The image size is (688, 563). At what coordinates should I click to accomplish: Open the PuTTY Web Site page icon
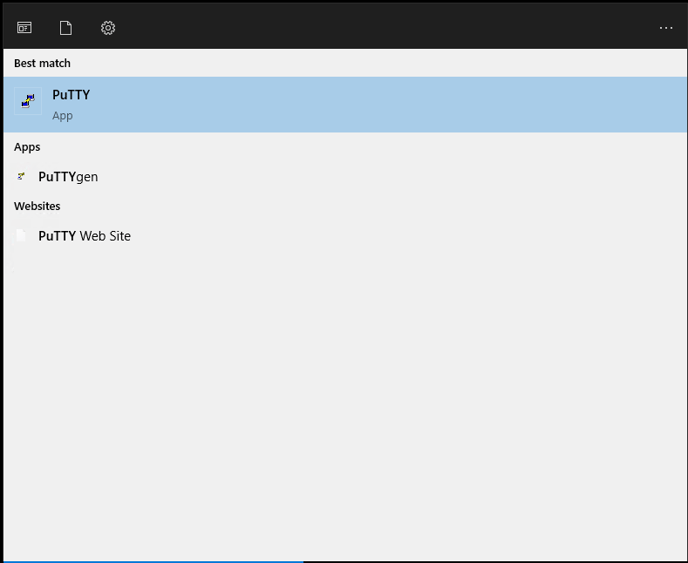click(21, 236)
